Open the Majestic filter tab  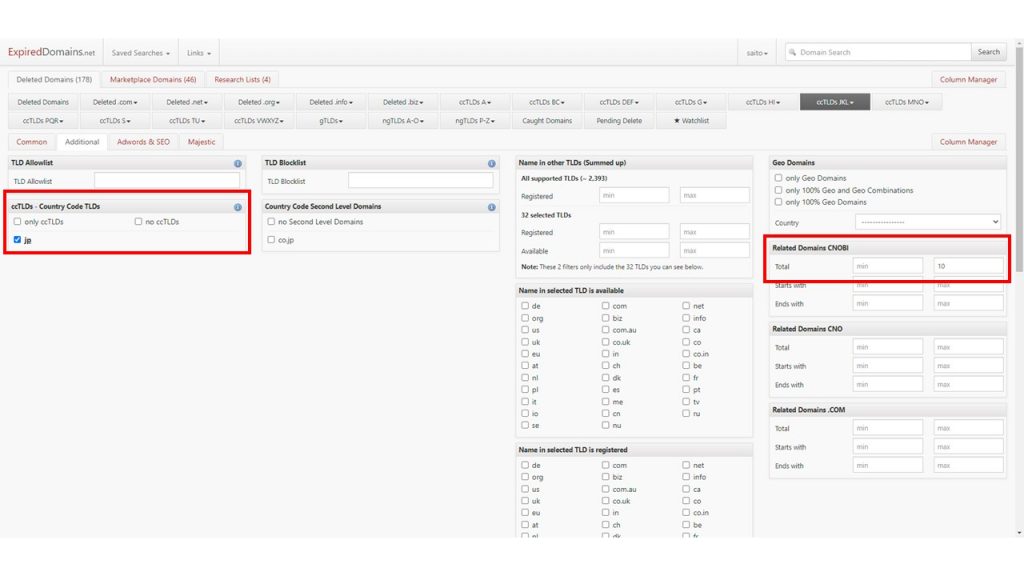pos(201,142)
